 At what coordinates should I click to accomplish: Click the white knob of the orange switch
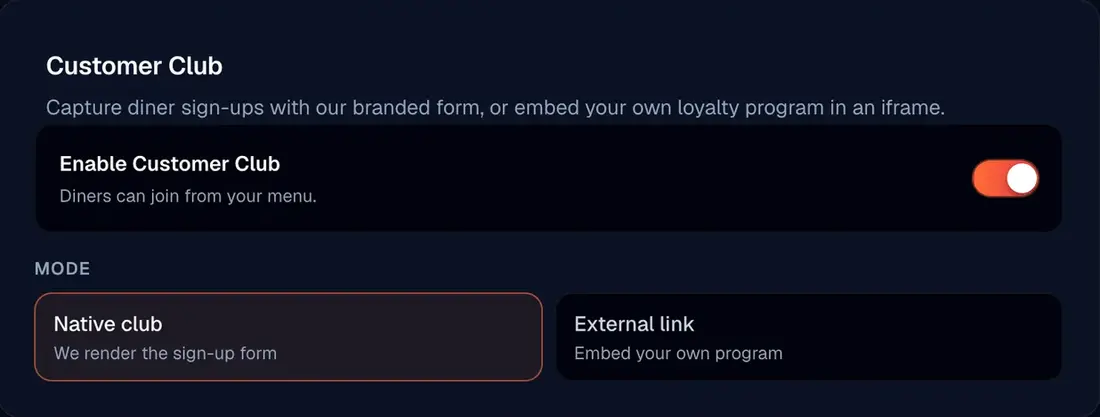[x=1021, y=178]
